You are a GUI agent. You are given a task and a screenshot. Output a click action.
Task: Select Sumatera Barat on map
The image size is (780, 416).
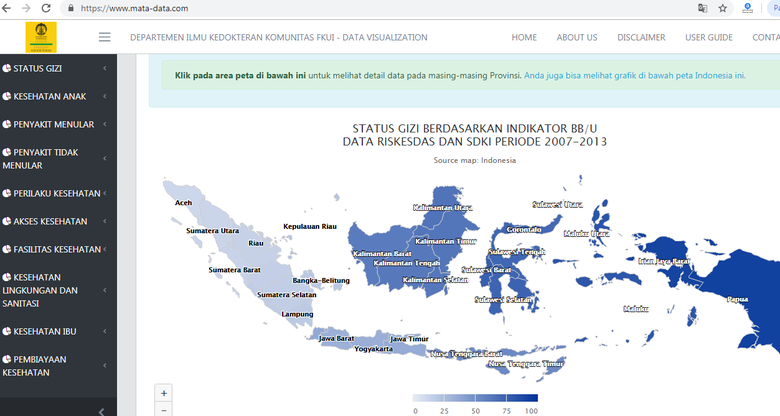point(234,270)
